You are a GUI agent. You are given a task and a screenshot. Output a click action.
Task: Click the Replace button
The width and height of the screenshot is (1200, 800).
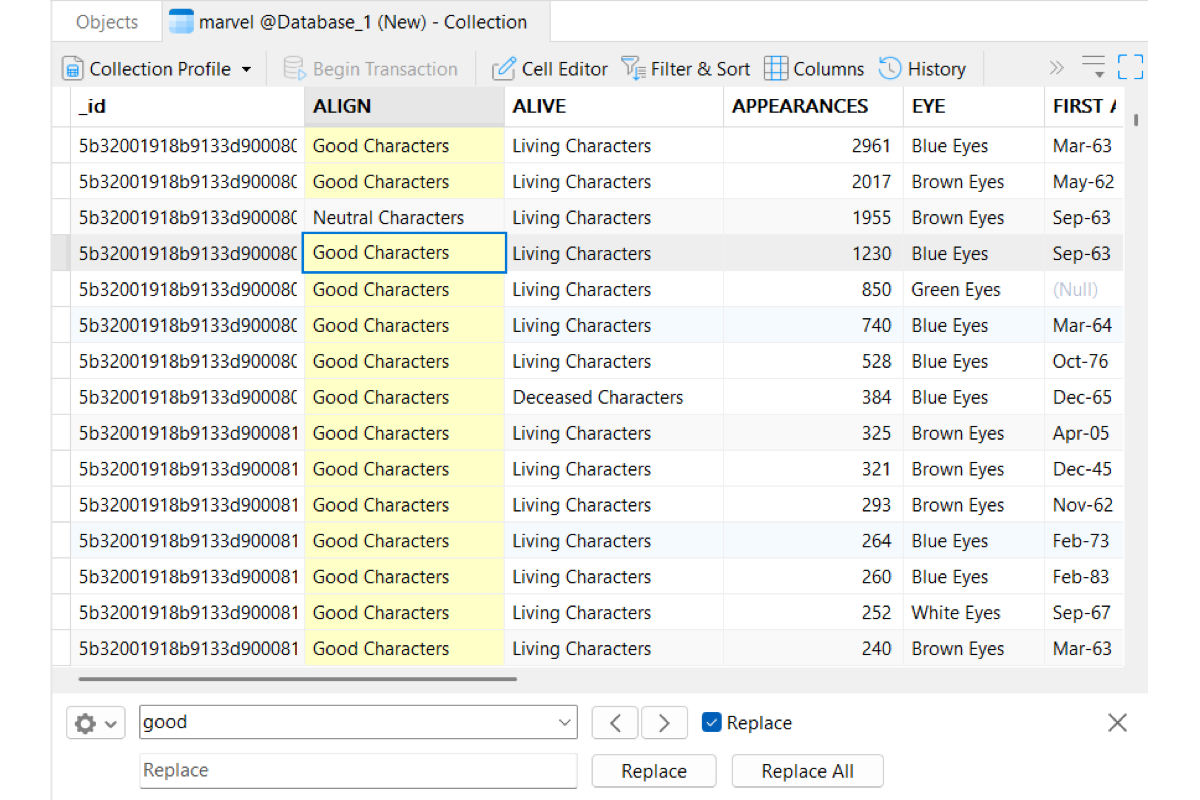[654, 771]
